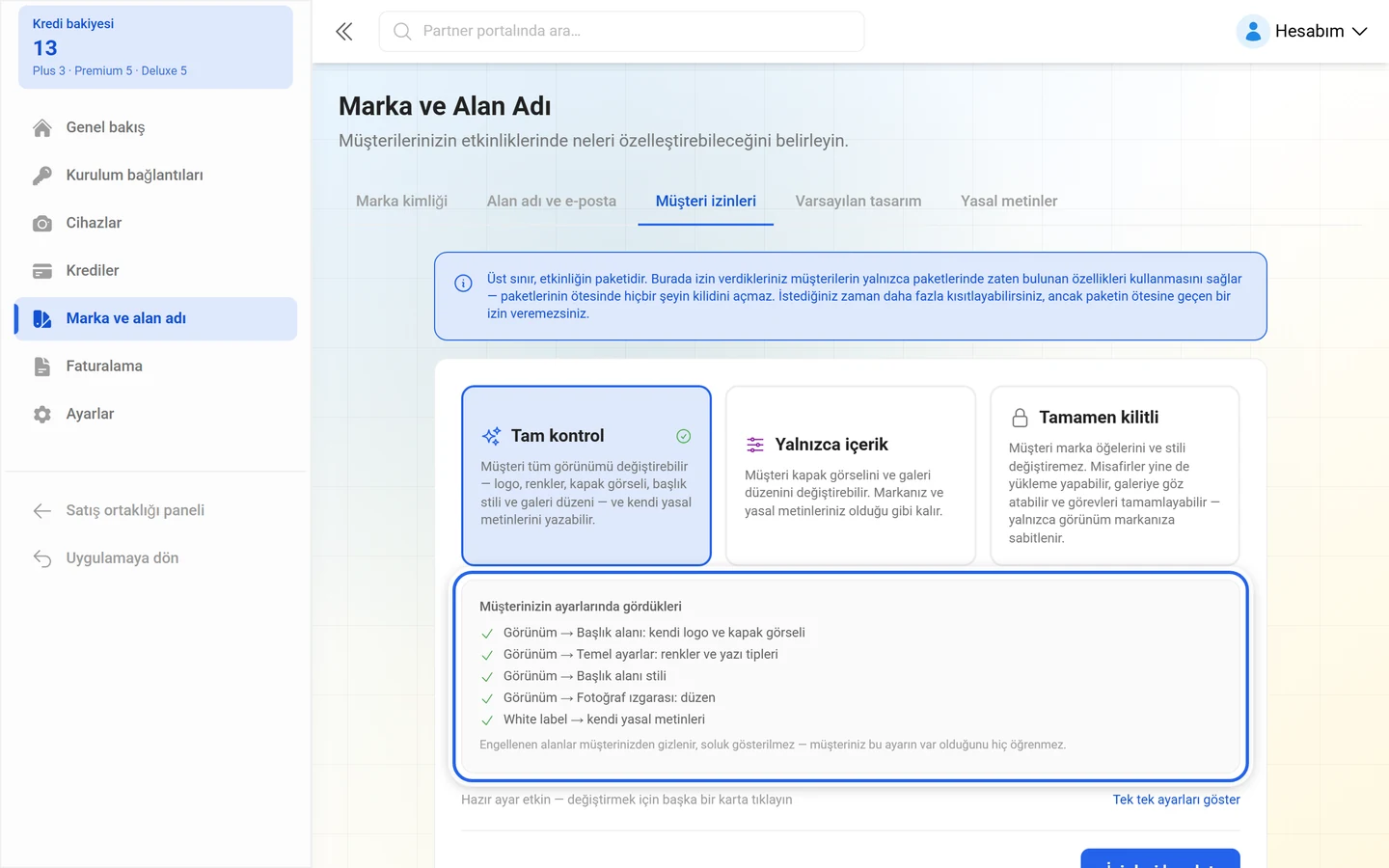Click the credit card icon beside Krediler
This screenshot has height=868, width=1389.
click(x=42, y=271)
